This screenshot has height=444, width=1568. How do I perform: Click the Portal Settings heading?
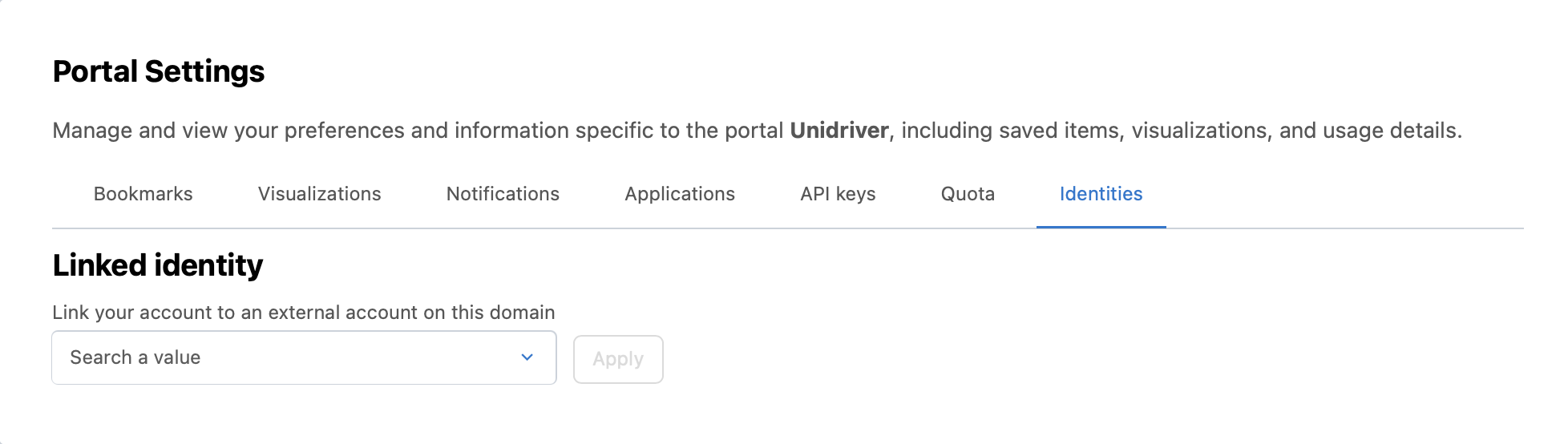(x=159, y=71)
